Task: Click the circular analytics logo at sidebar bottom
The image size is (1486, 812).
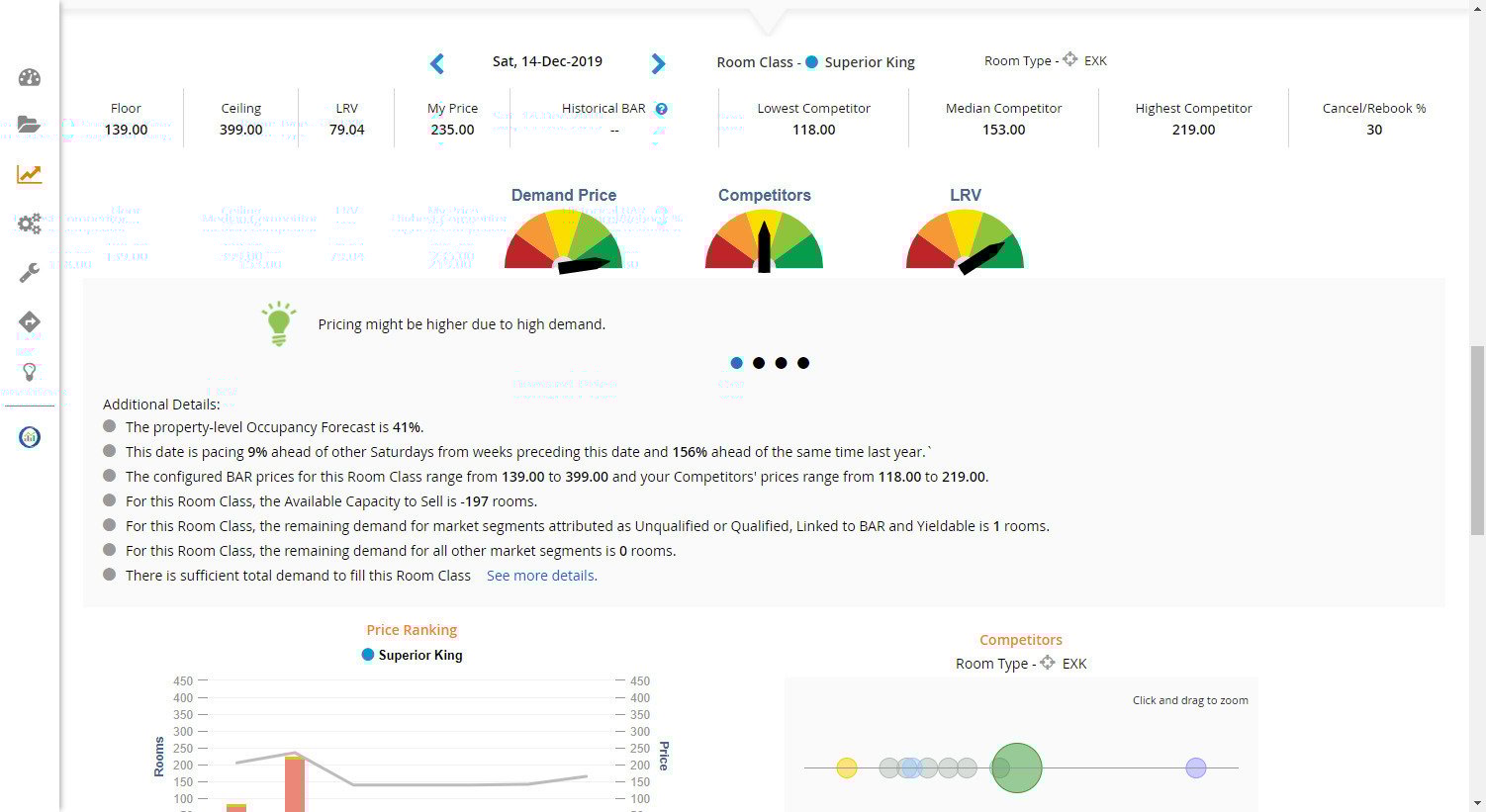Action: tap(29, 436)
